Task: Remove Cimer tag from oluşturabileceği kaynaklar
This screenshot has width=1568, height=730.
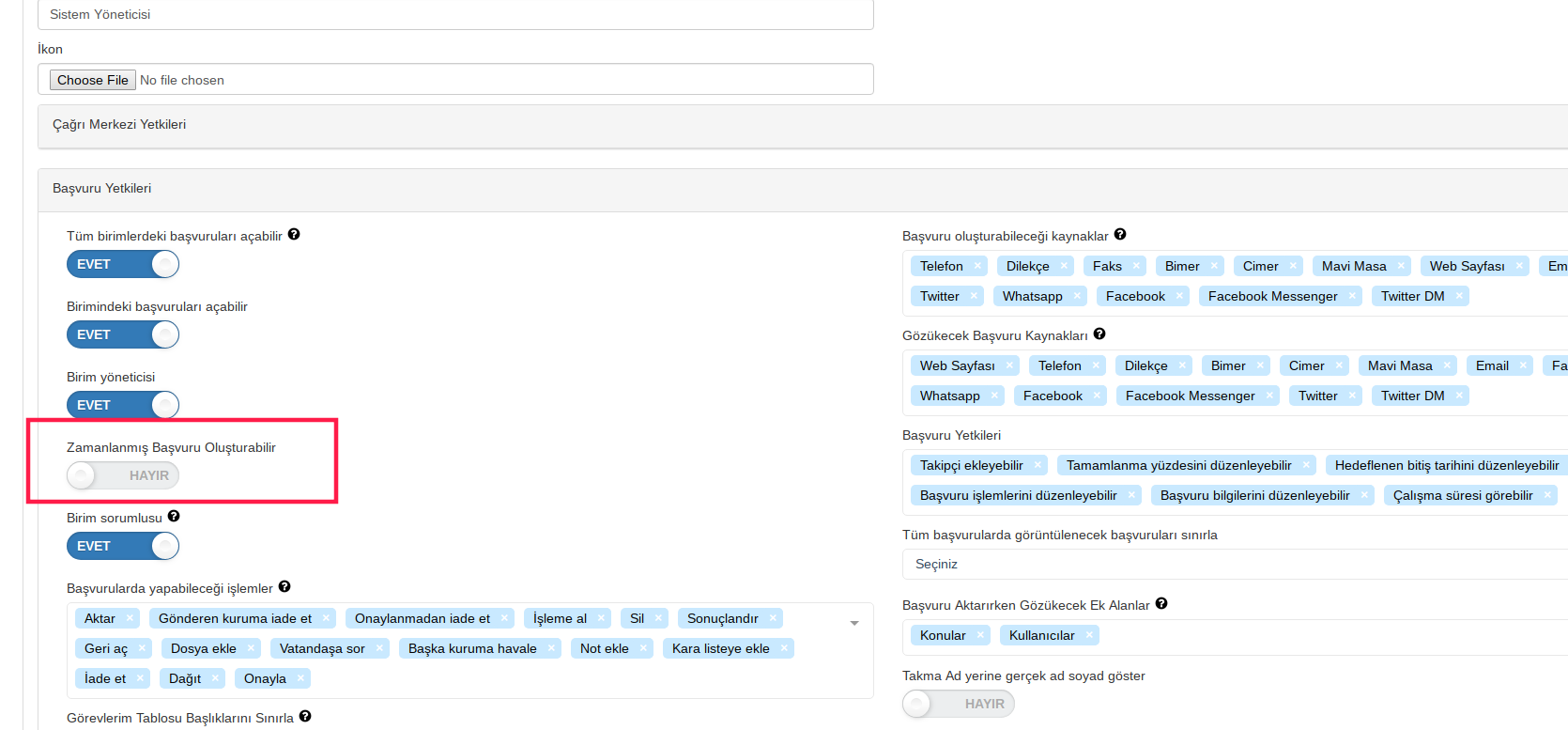Action: pos(1293,266)
